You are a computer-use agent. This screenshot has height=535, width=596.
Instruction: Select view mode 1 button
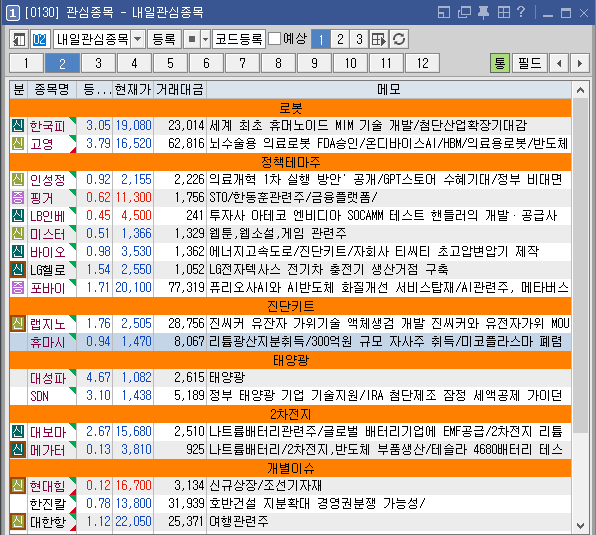pyautogui.click(x=321, y=39)
